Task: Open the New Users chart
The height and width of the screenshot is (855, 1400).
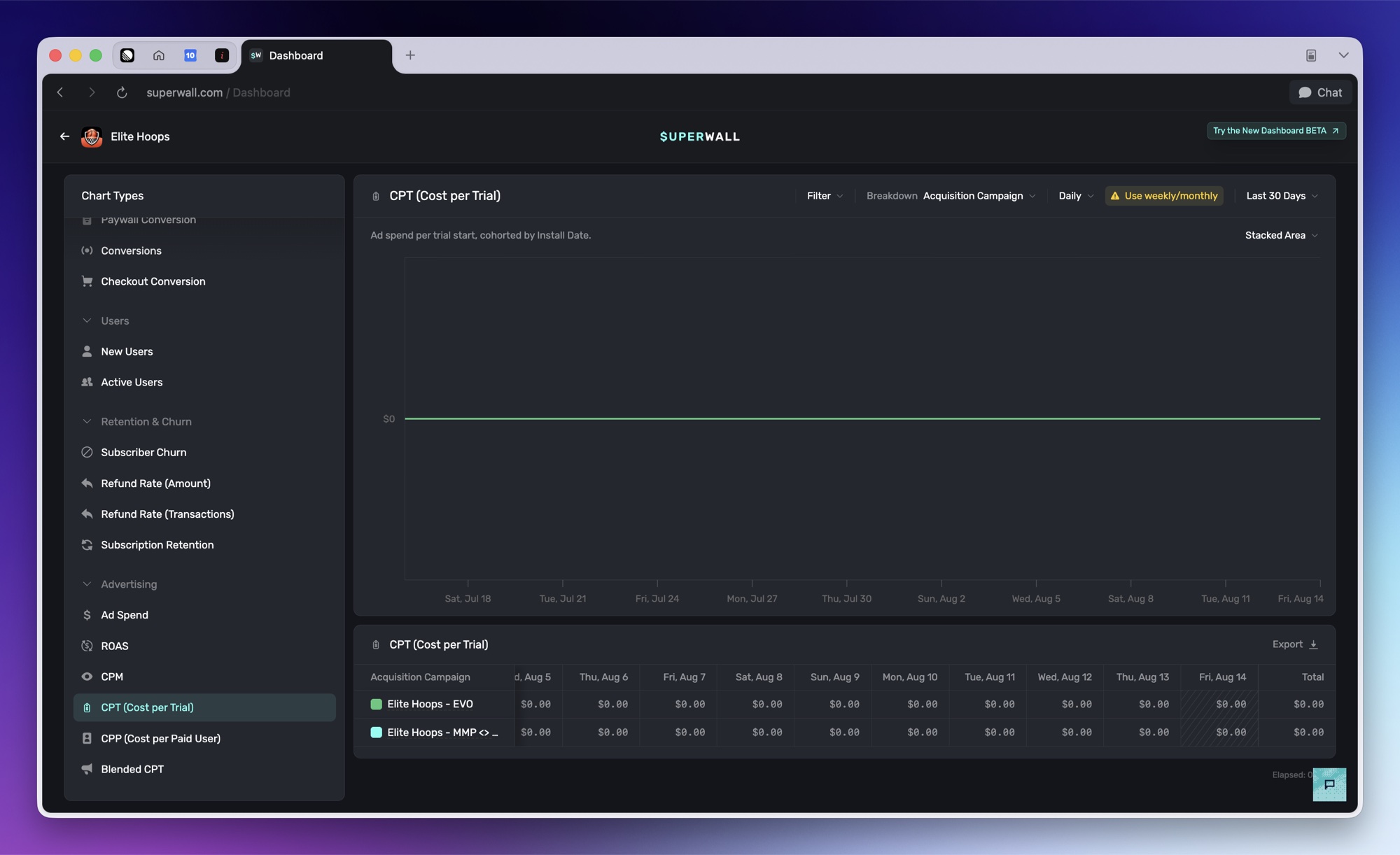Action: click(x=127, y=351)
